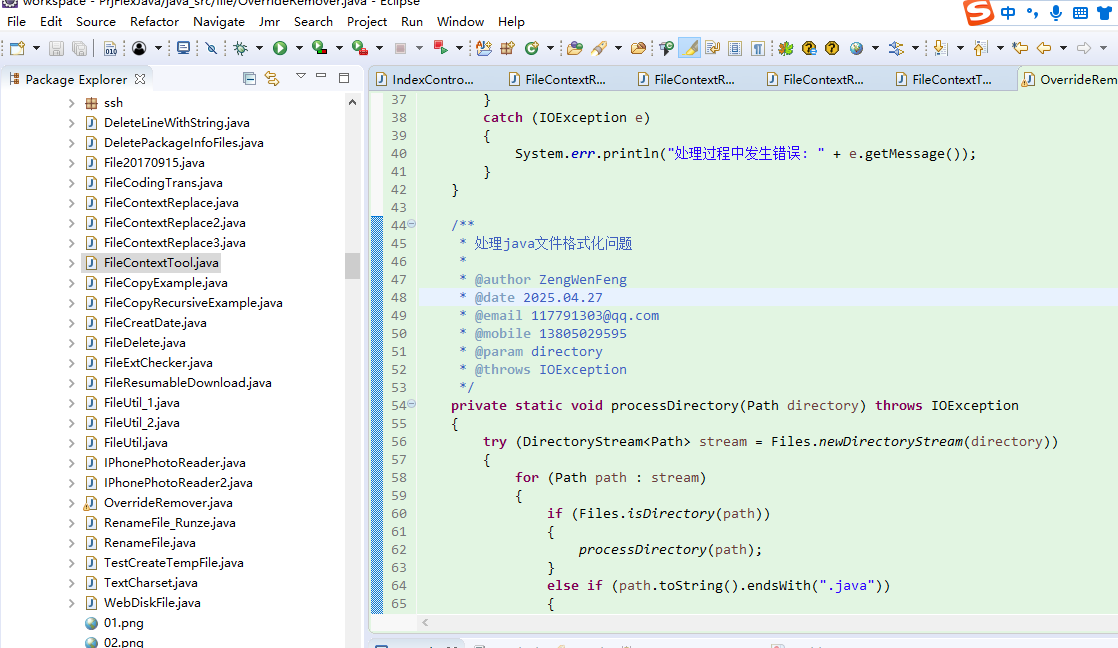
Task: Toggle Word Wrap in editor
Action: (712, 48)
